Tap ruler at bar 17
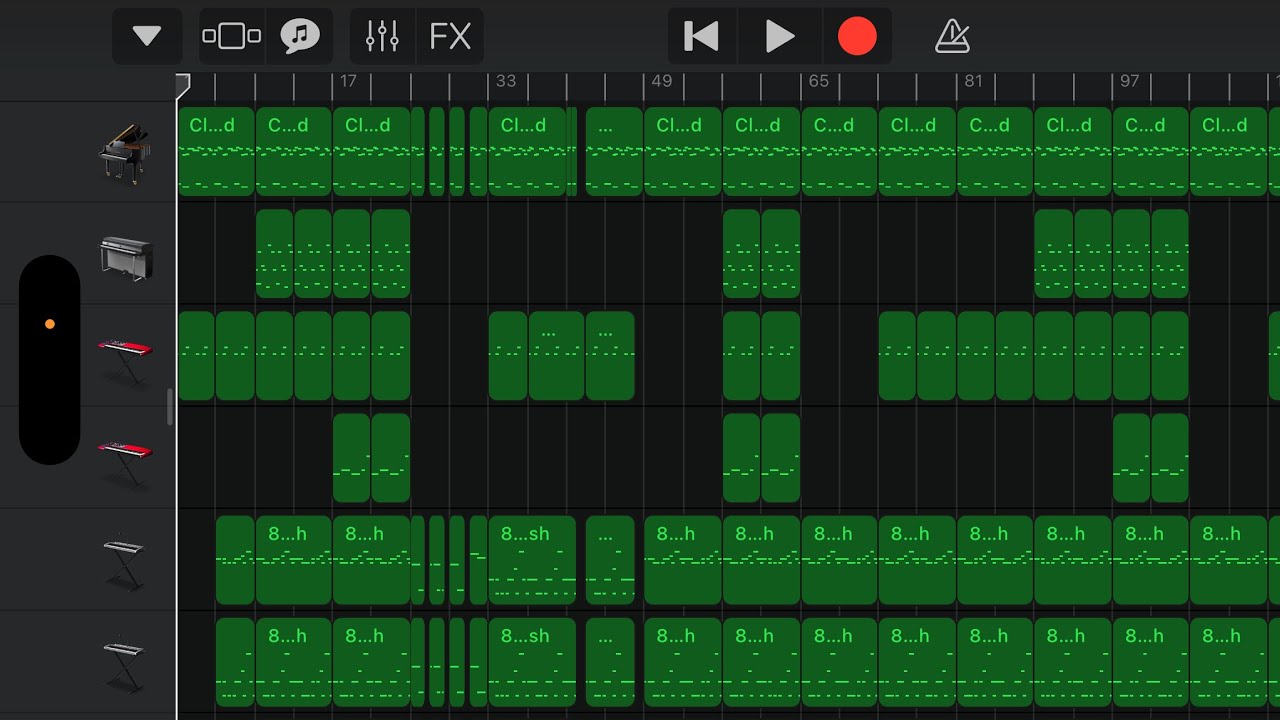Image resolution: width=1280 pixels, height=720 pixels. 348,81
